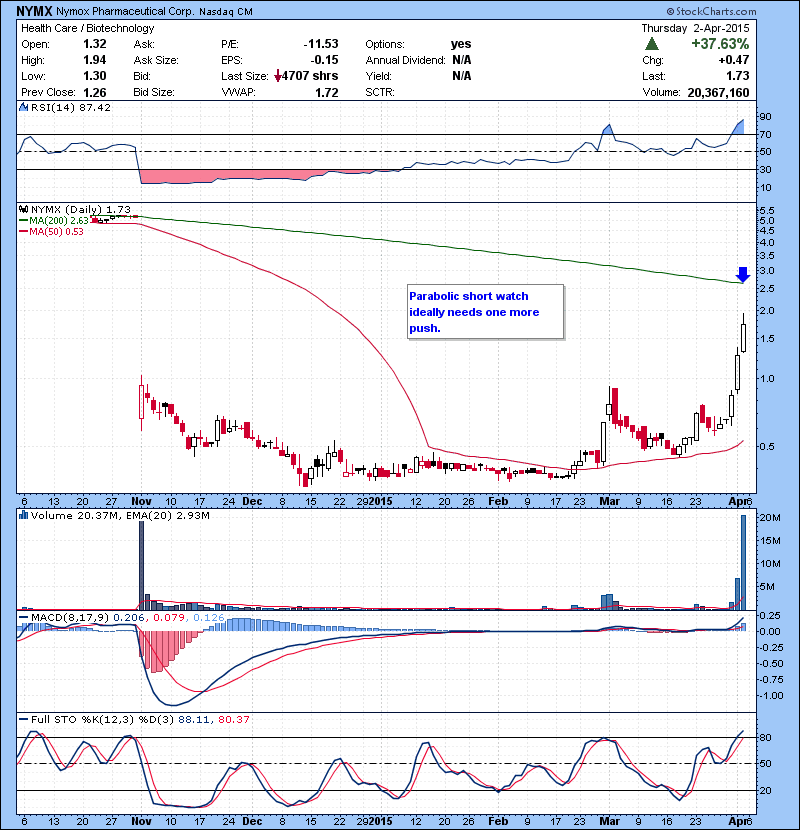The width and height of the screenshot is (800, 830).
Task: Click the -1.00 label on the MACD axis
Action: (x=771, y=696)
